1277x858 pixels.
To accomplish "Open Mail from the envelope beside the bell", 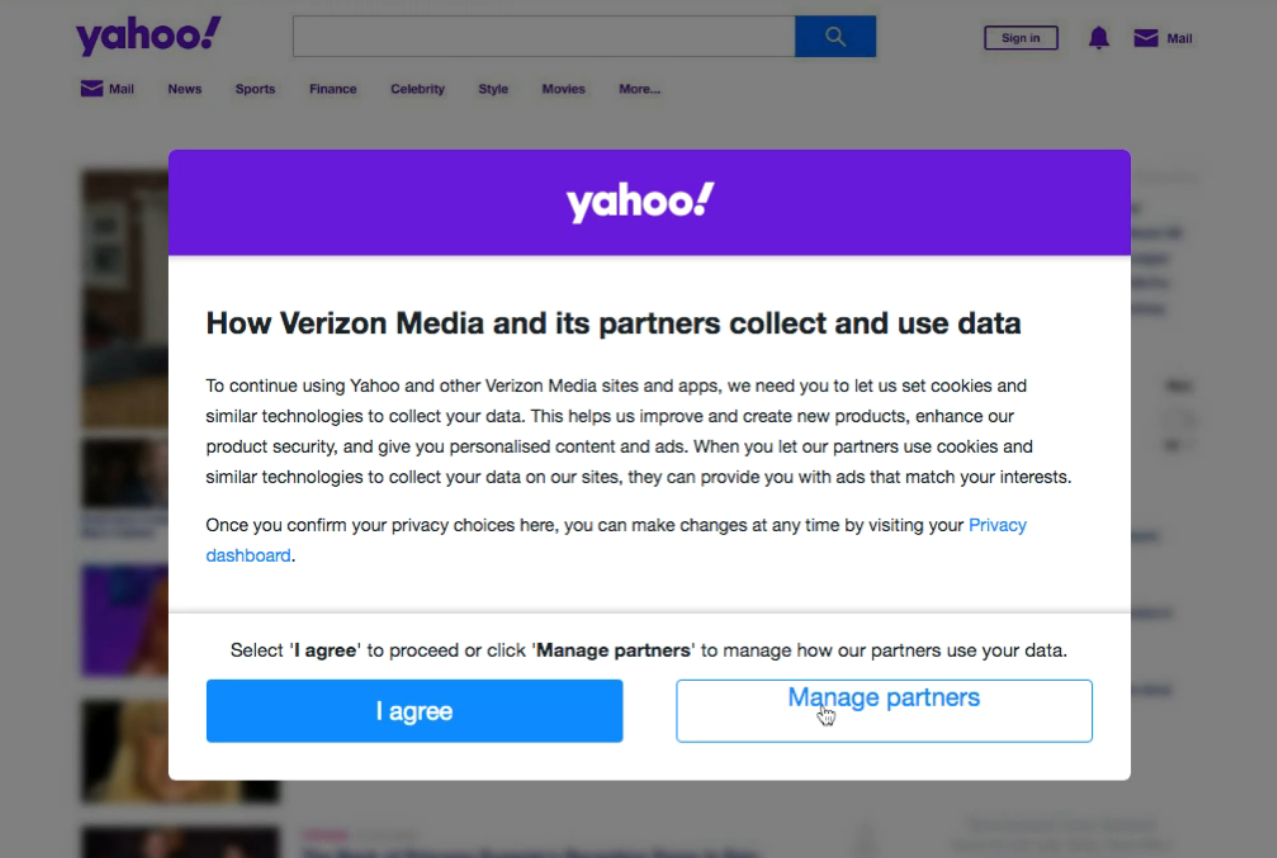I will (x=1145, y=38).
